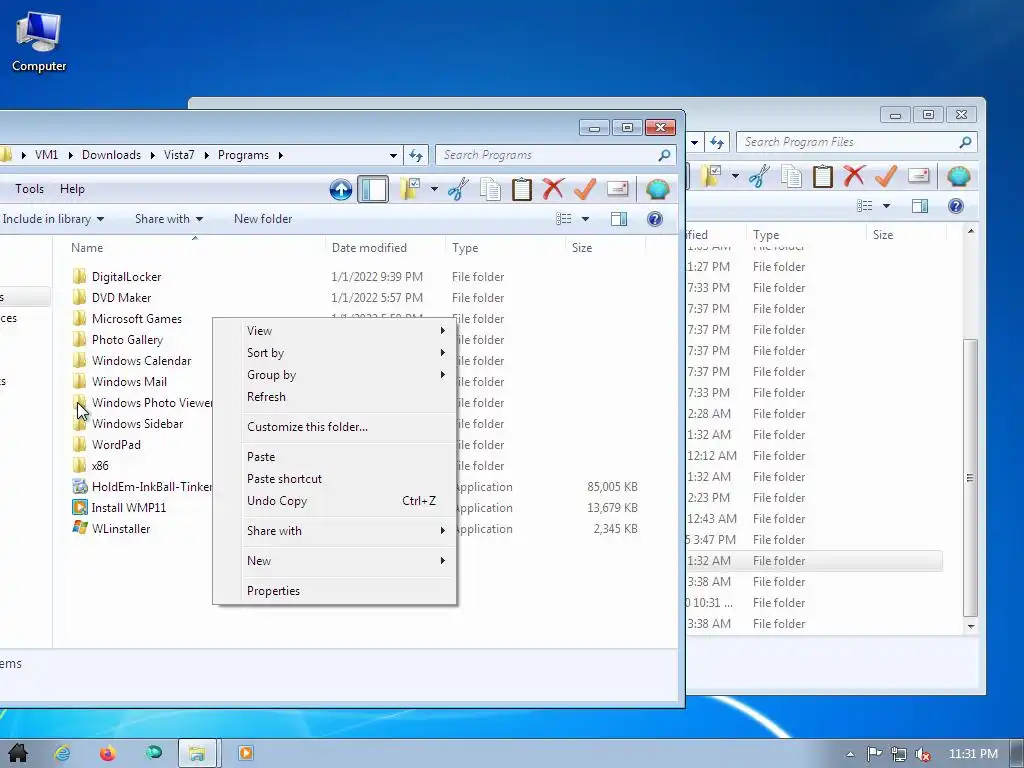
Task: Launch Firefox from the taskbar
Action: click(x=107, y=753)
